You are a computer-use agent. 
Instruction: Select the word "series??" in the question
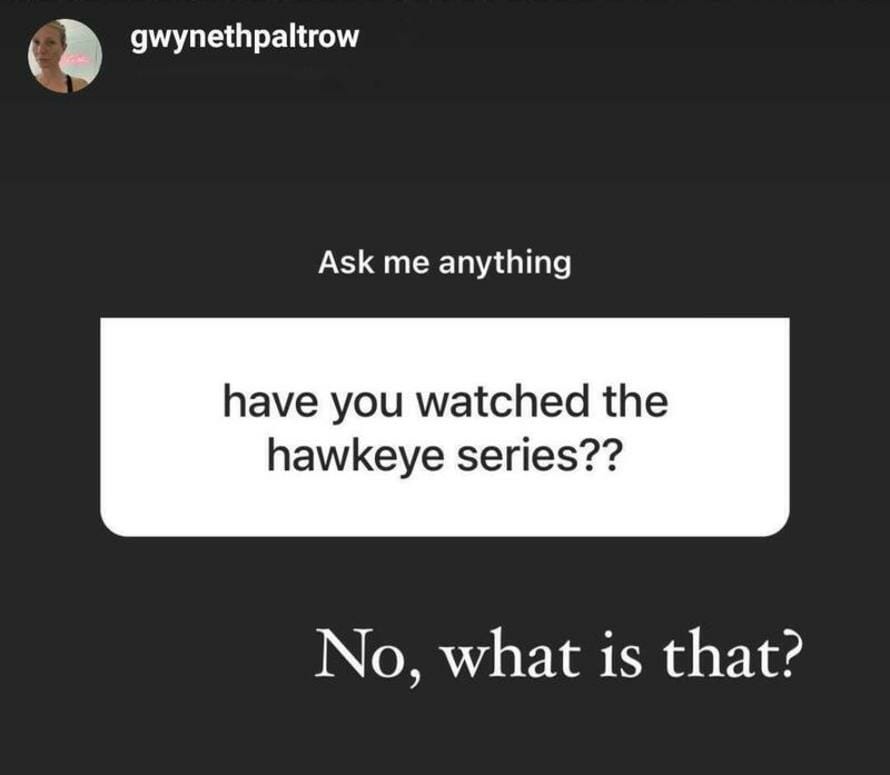540,455
